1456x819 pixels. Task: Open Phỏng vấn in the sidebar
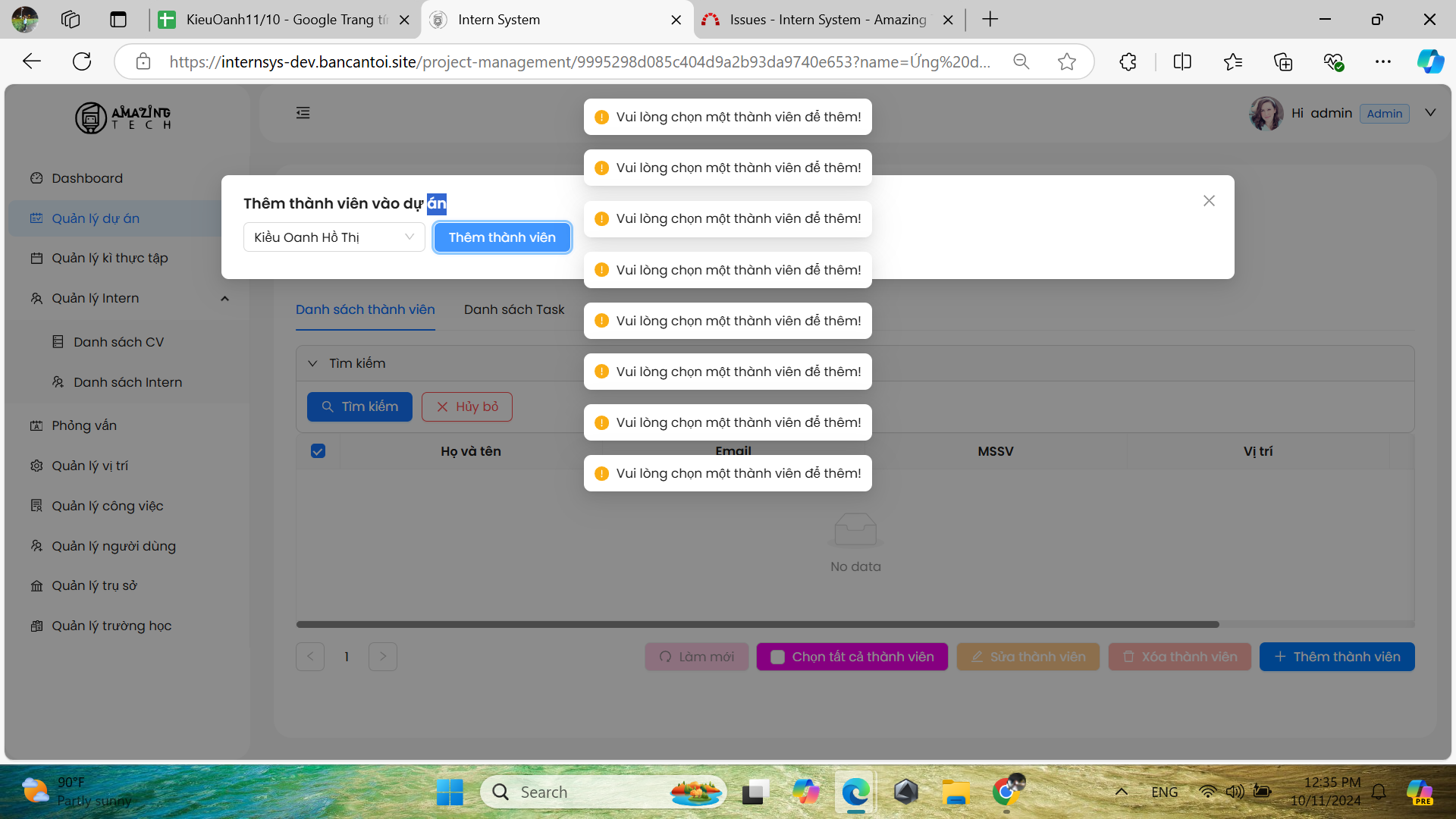pos(83,425)
